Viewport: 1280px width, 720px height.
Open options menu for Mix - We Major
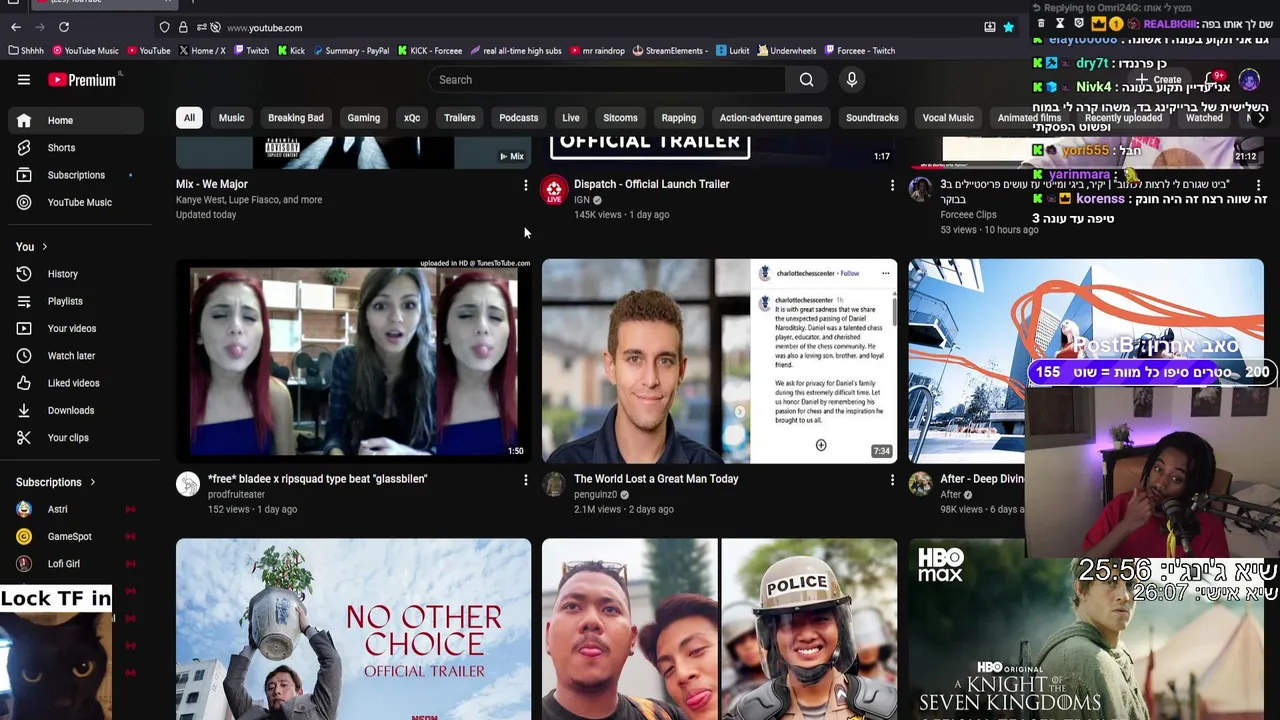pos(525,185)
